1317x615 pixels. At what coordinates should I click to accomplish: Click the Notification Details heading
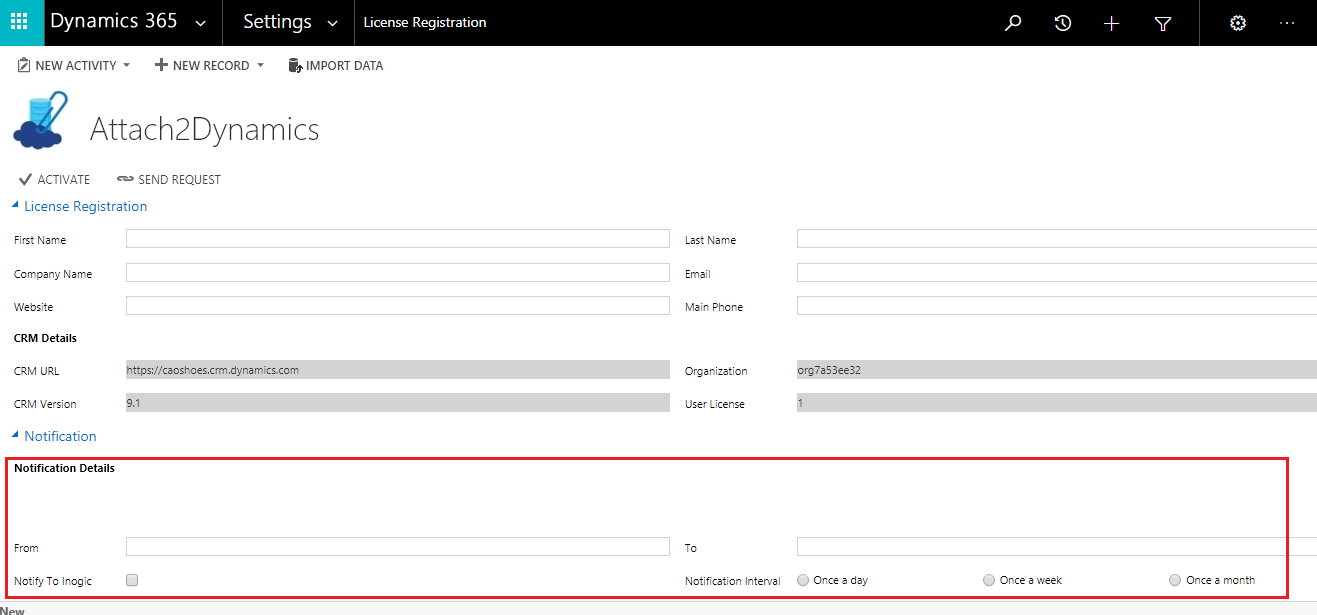64,468
